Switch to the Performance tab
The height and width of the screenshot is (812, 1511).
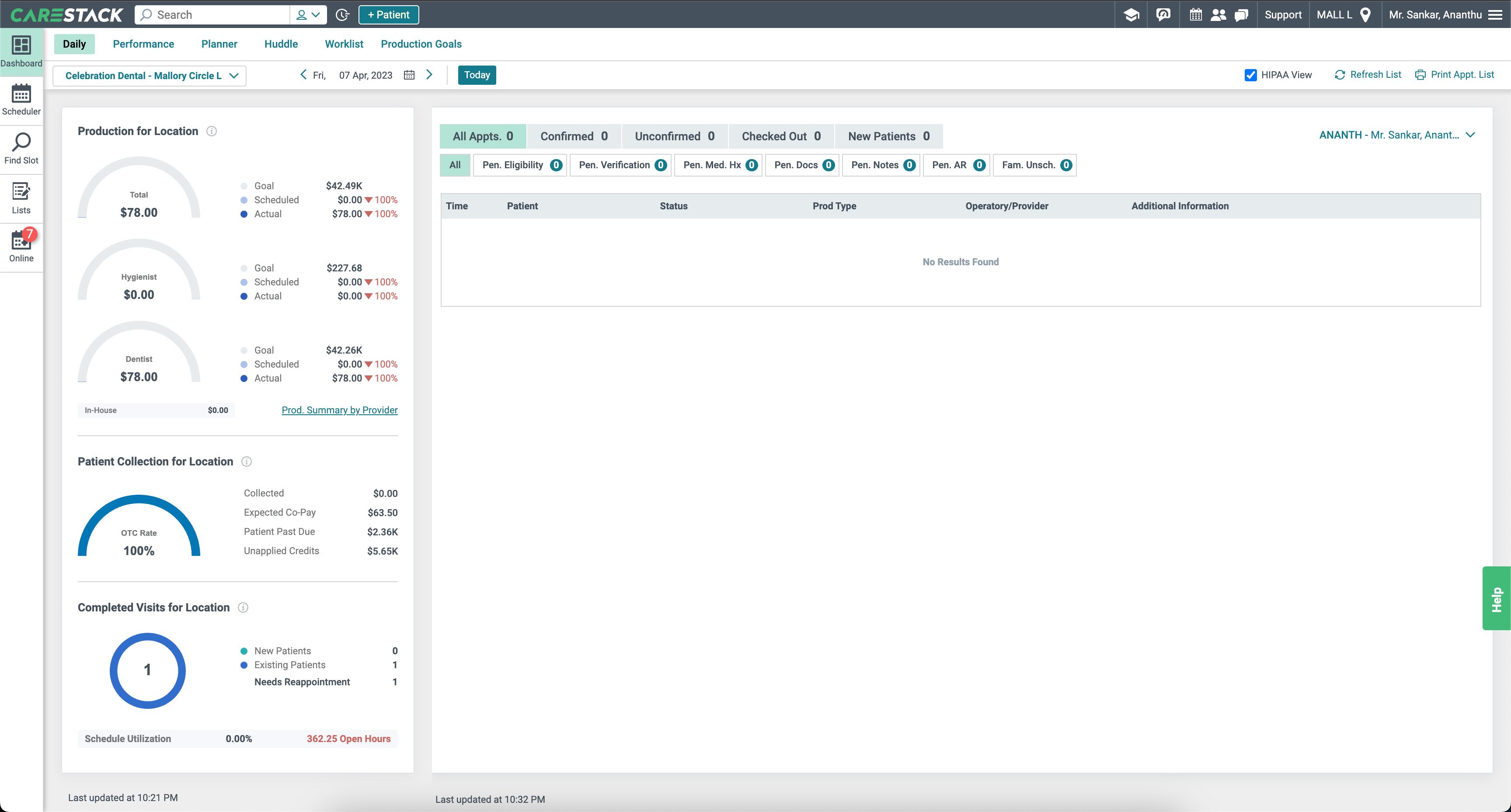(143, 44)
